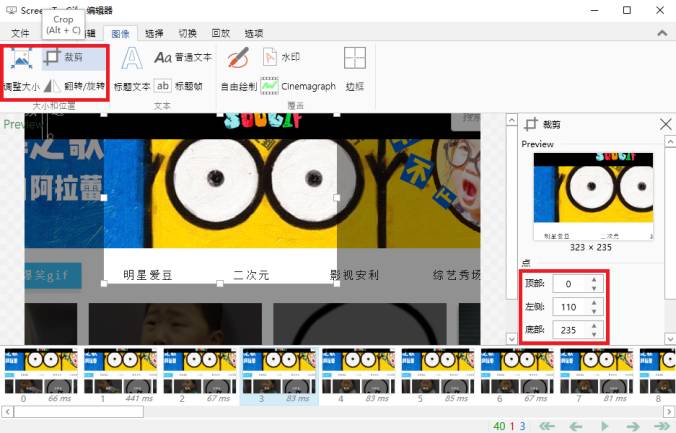Click the total frame count '40'
Image resolution: width=676 pixels, height=433 pixels.
tap(499, 426)
